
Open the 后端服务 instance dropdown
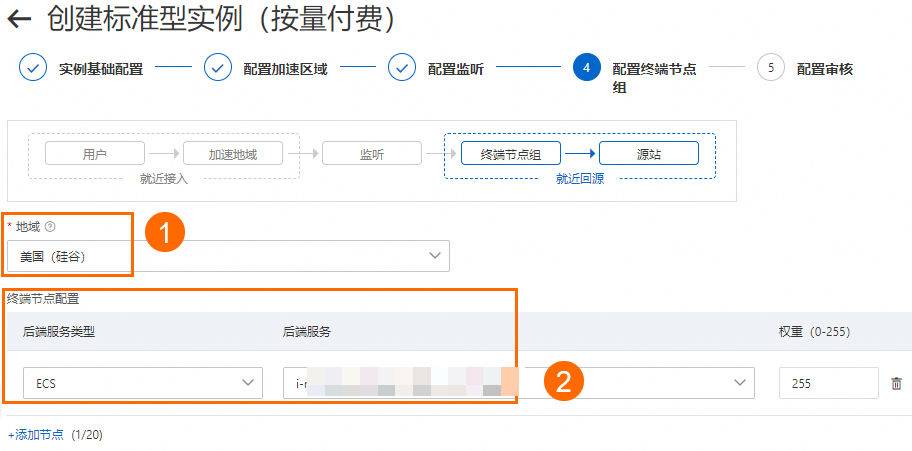click(519, 383)
